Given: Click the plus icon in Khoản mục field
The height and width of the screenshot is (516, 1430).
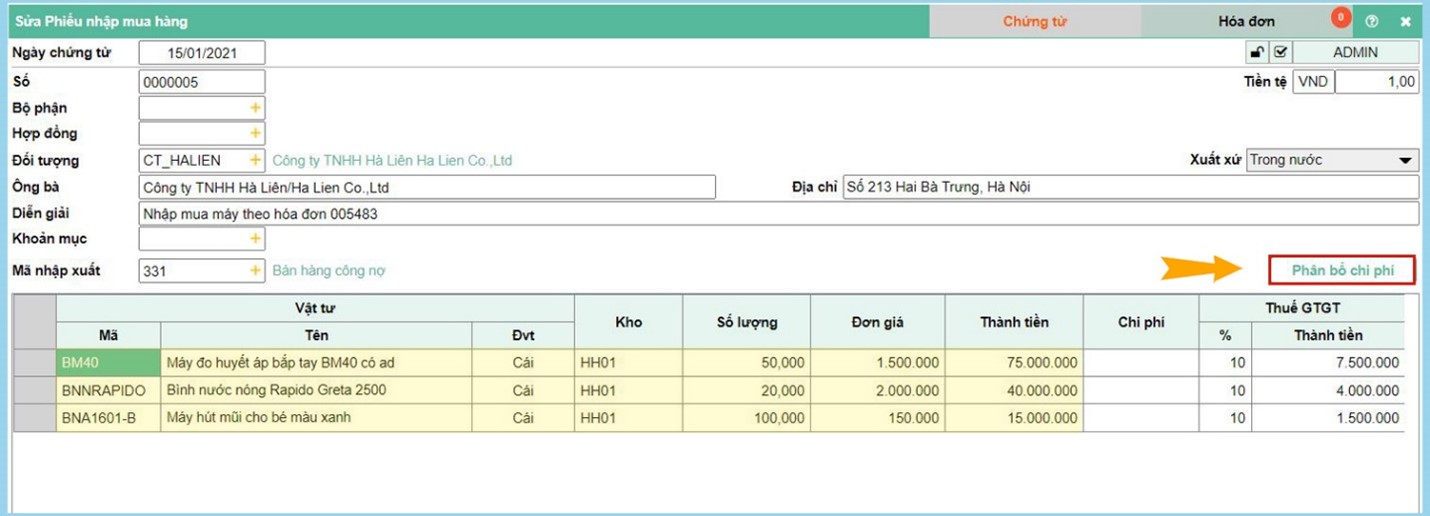Looking at the screenshot, I should pyautogui.click(x=255, y=238).
